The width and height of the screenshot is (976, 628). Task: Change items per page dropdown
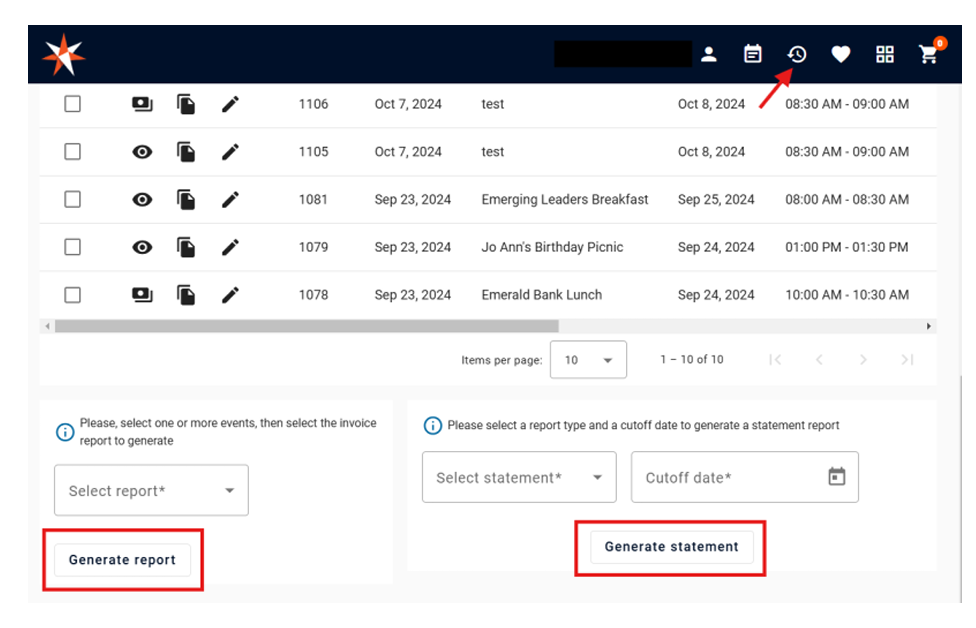click(x=588, y=360)
